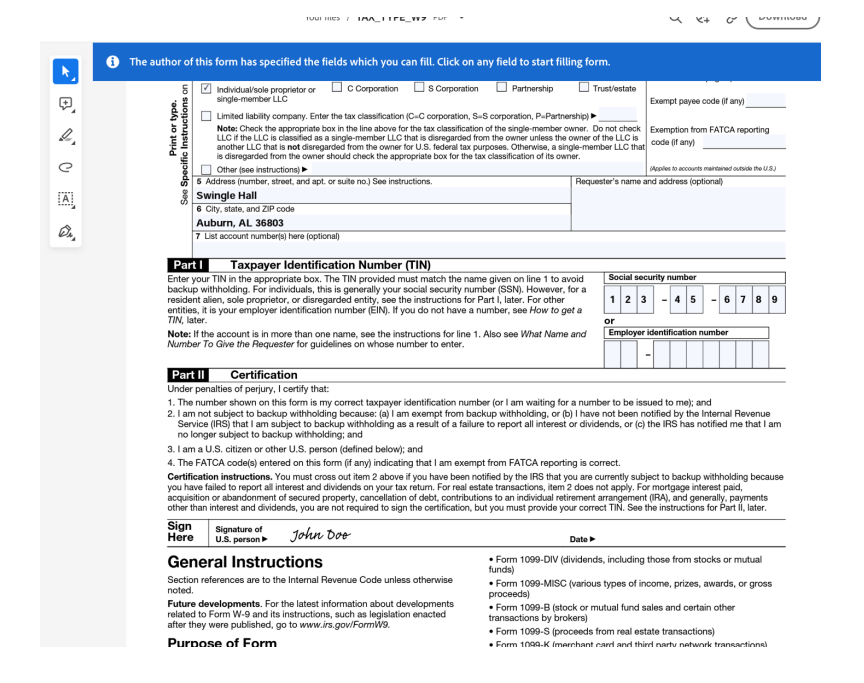Click the "Sign Here" label

point(180,532)
